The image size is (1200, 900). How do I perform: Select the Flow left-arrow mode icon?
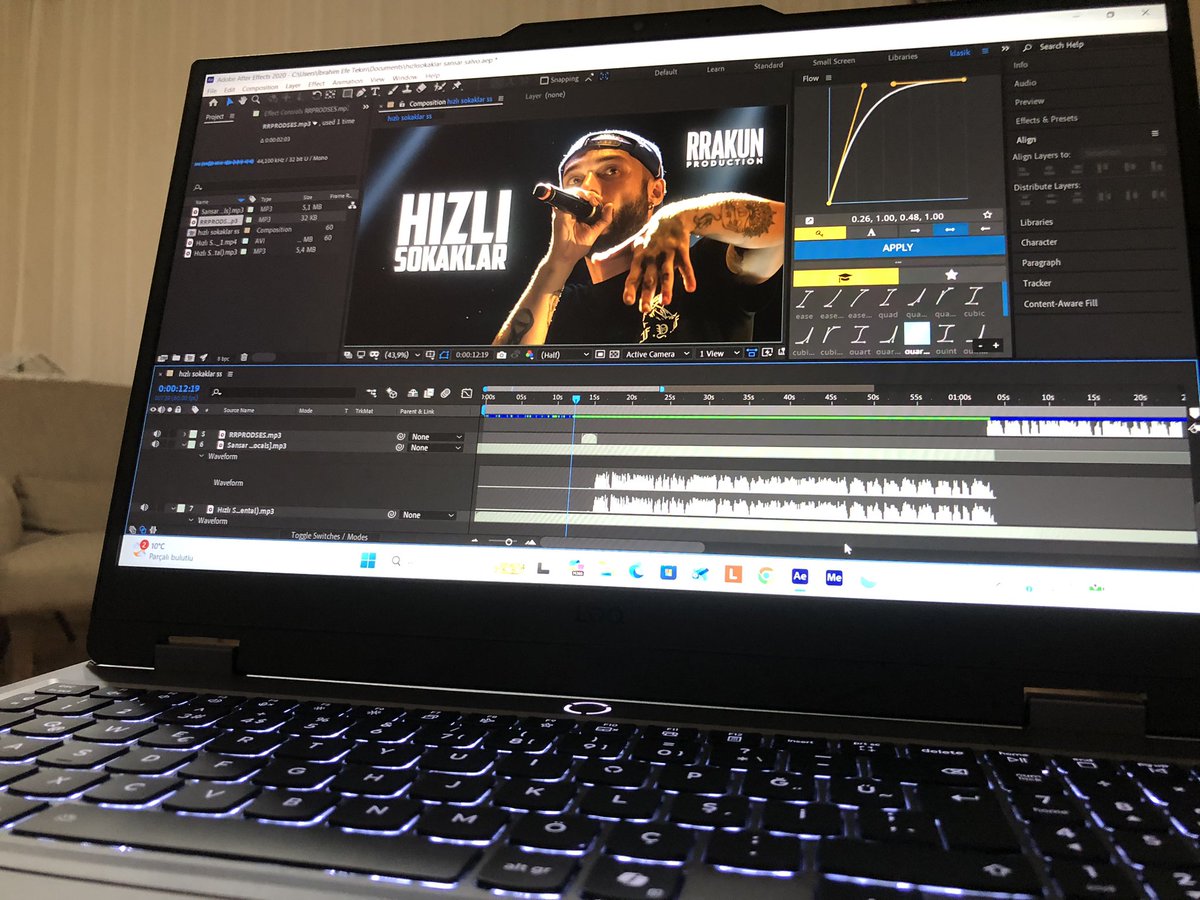[985, 228]
